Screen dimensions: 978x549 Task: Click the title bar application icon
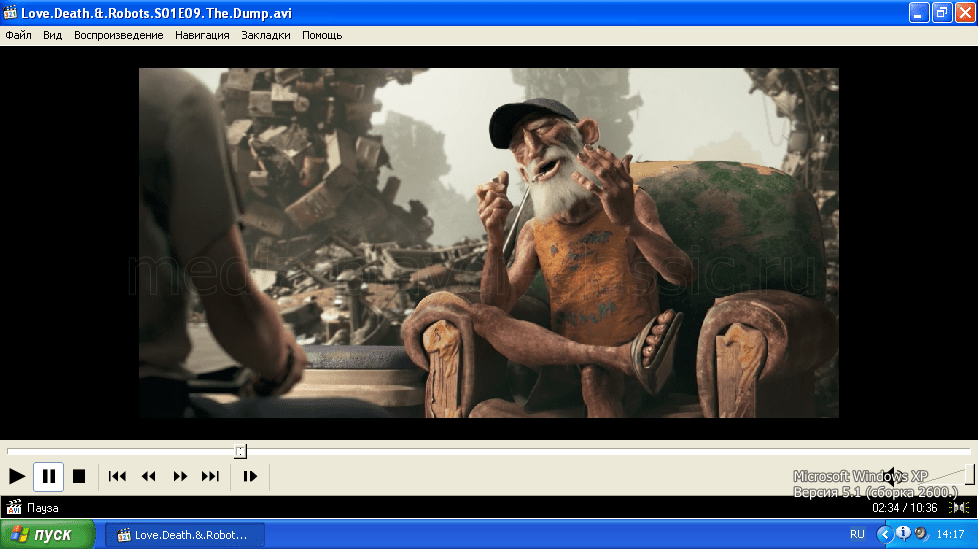(10, 12)
